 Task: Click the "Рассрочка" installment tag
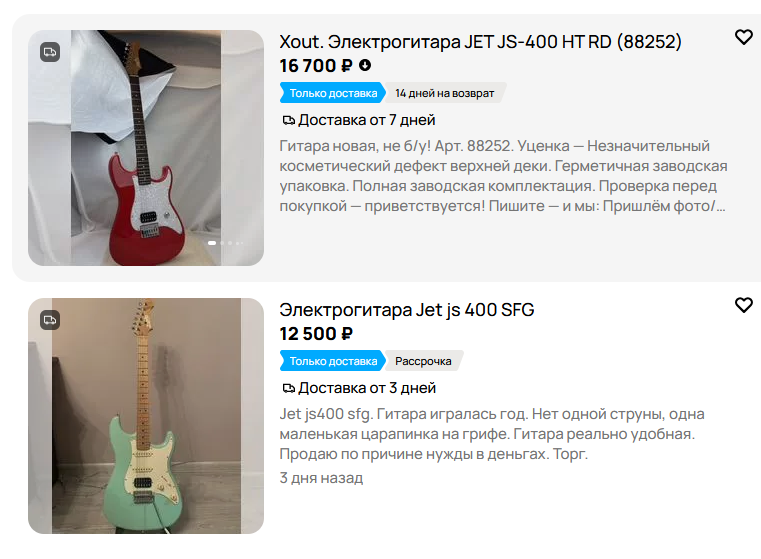(x=423, y=361)
